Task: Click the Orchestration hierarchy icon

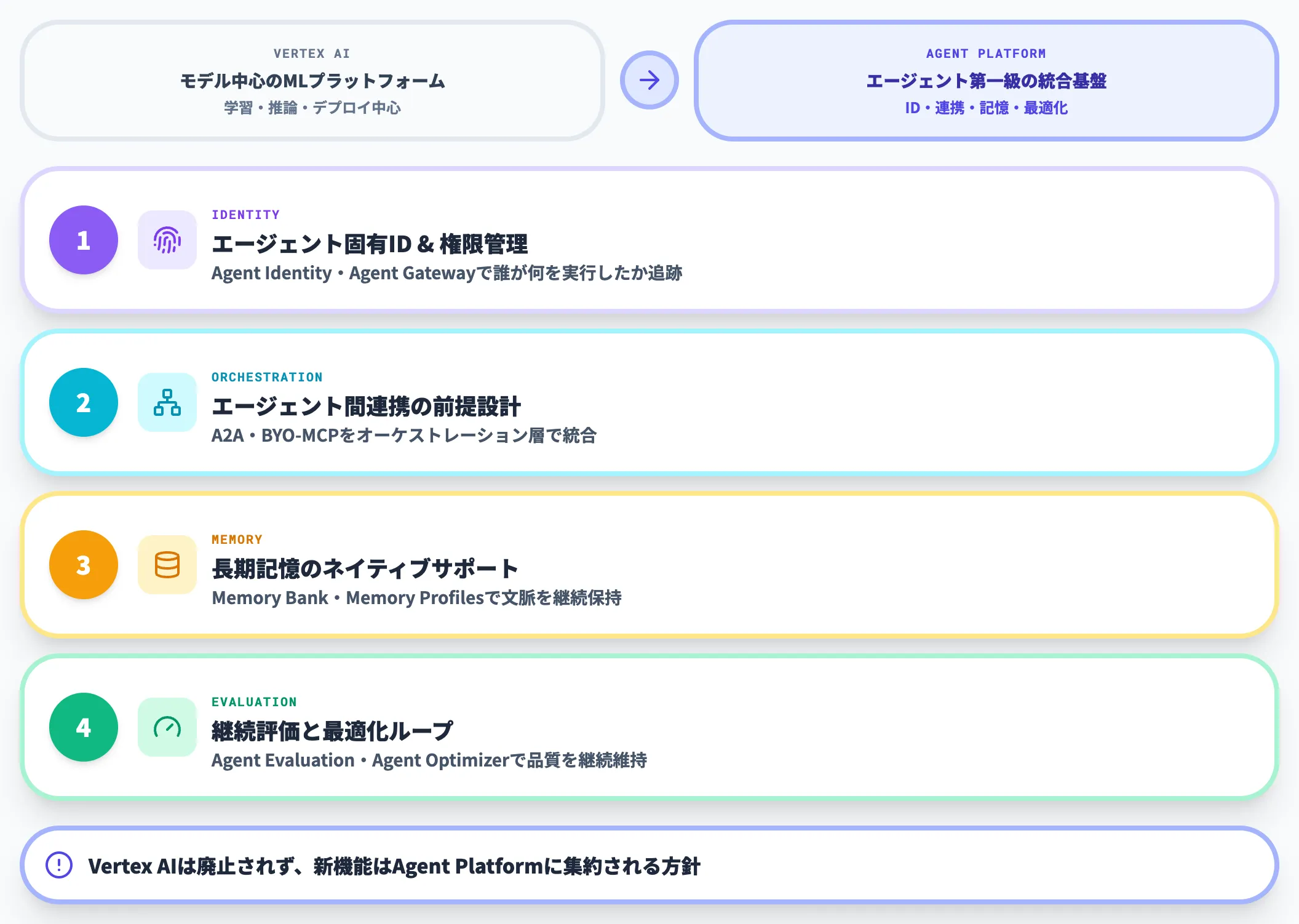Action: pyautogui.click(x=167, y=403)
